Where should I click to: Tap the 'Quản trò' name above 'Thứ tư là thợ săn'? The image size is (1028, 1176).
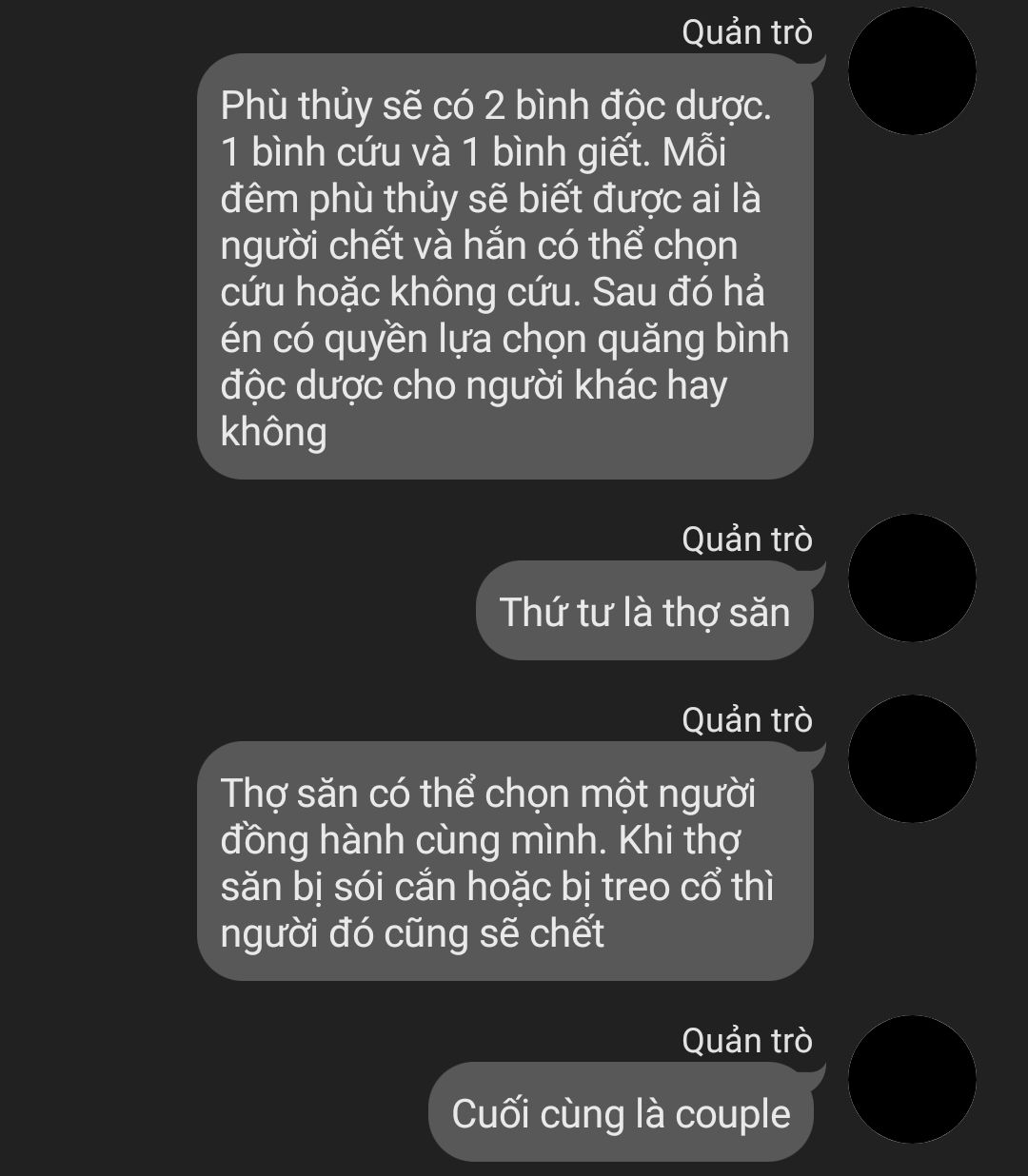747,539
